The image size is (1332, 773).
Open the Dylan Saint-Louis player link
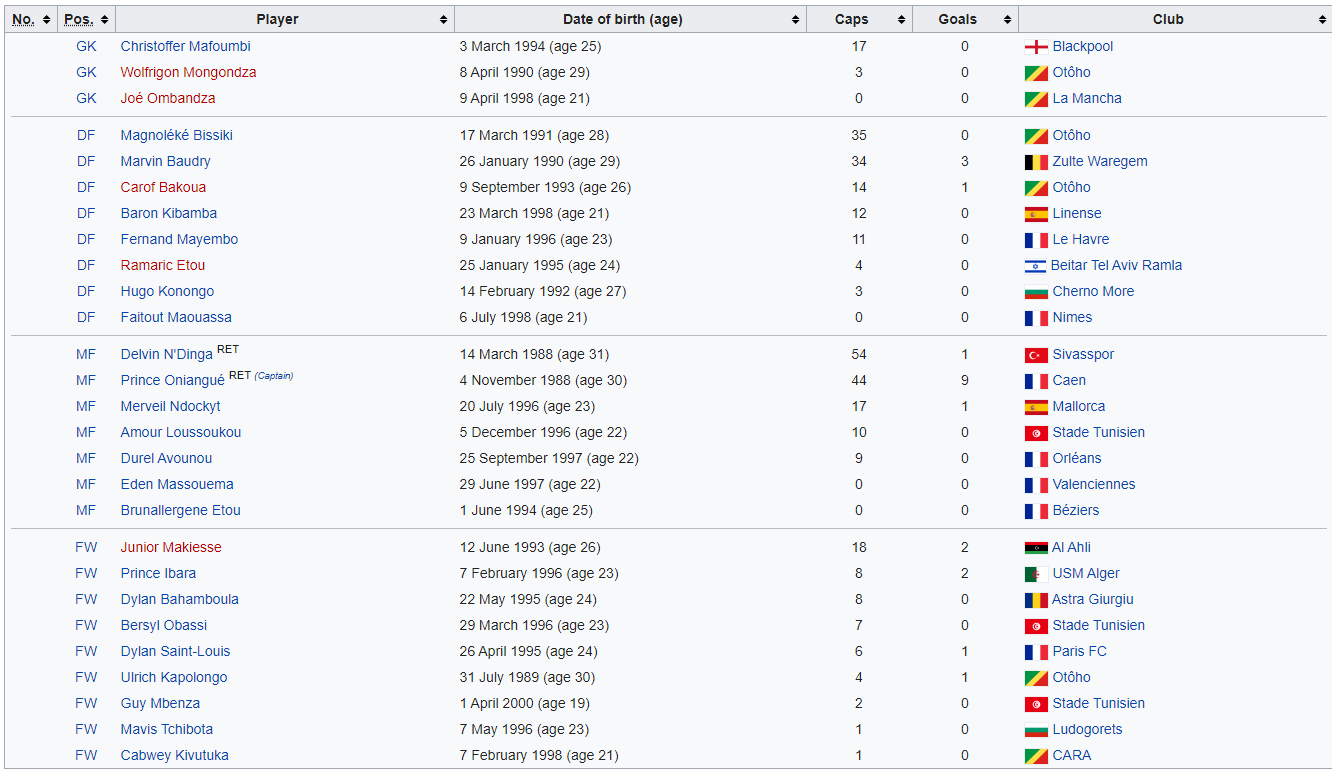[x=175, y=652]
